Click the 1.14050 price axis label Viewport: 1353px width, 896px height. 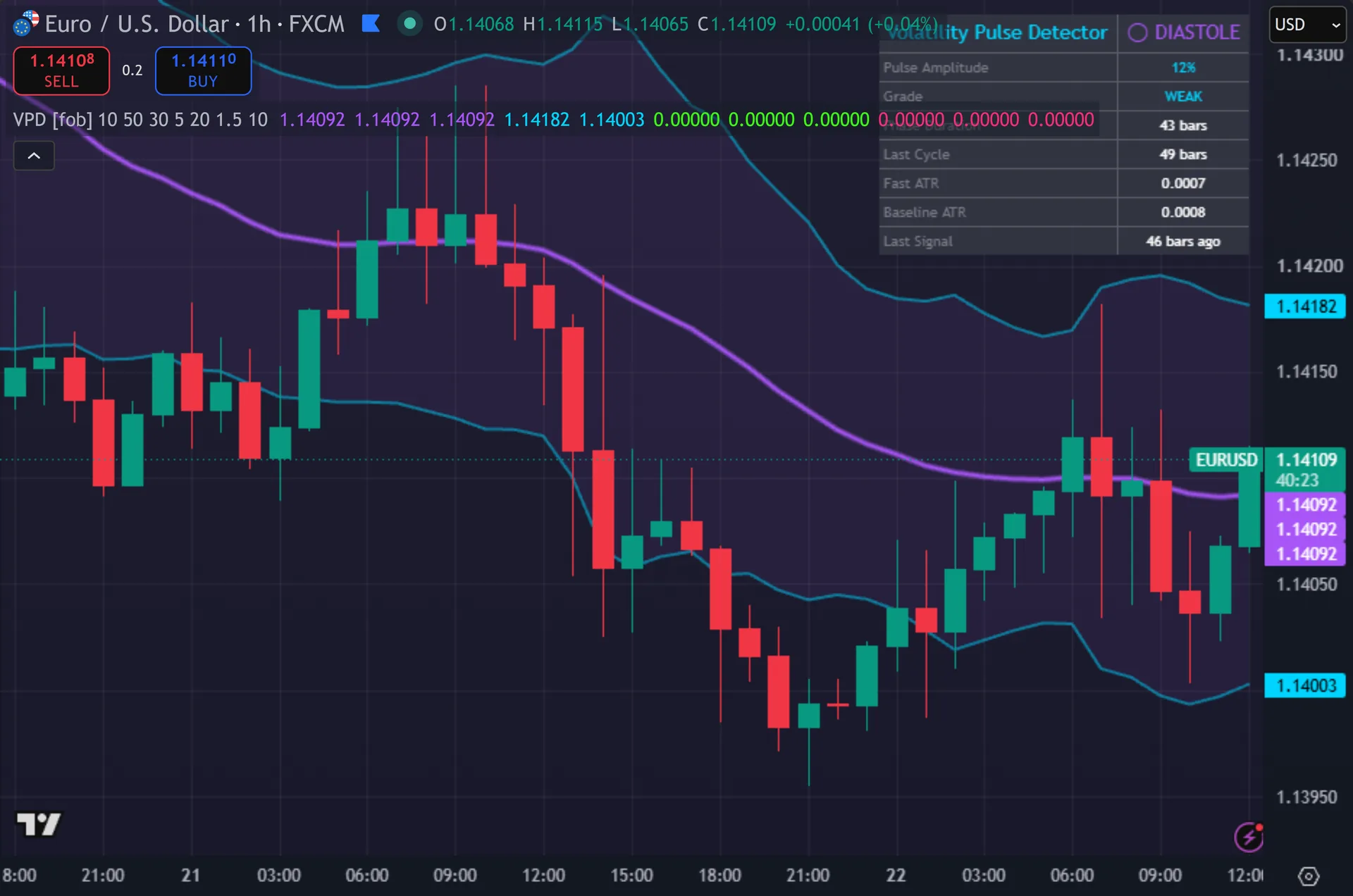1306,585
